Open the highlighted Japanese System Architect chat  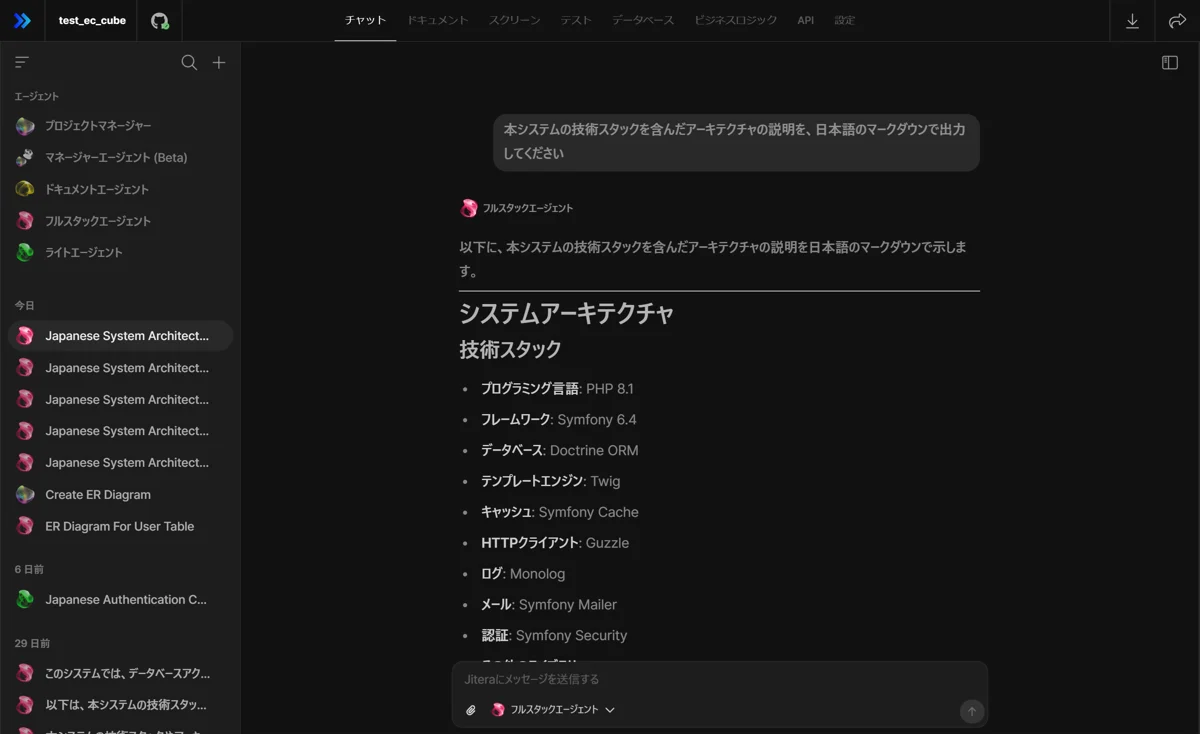120,336
